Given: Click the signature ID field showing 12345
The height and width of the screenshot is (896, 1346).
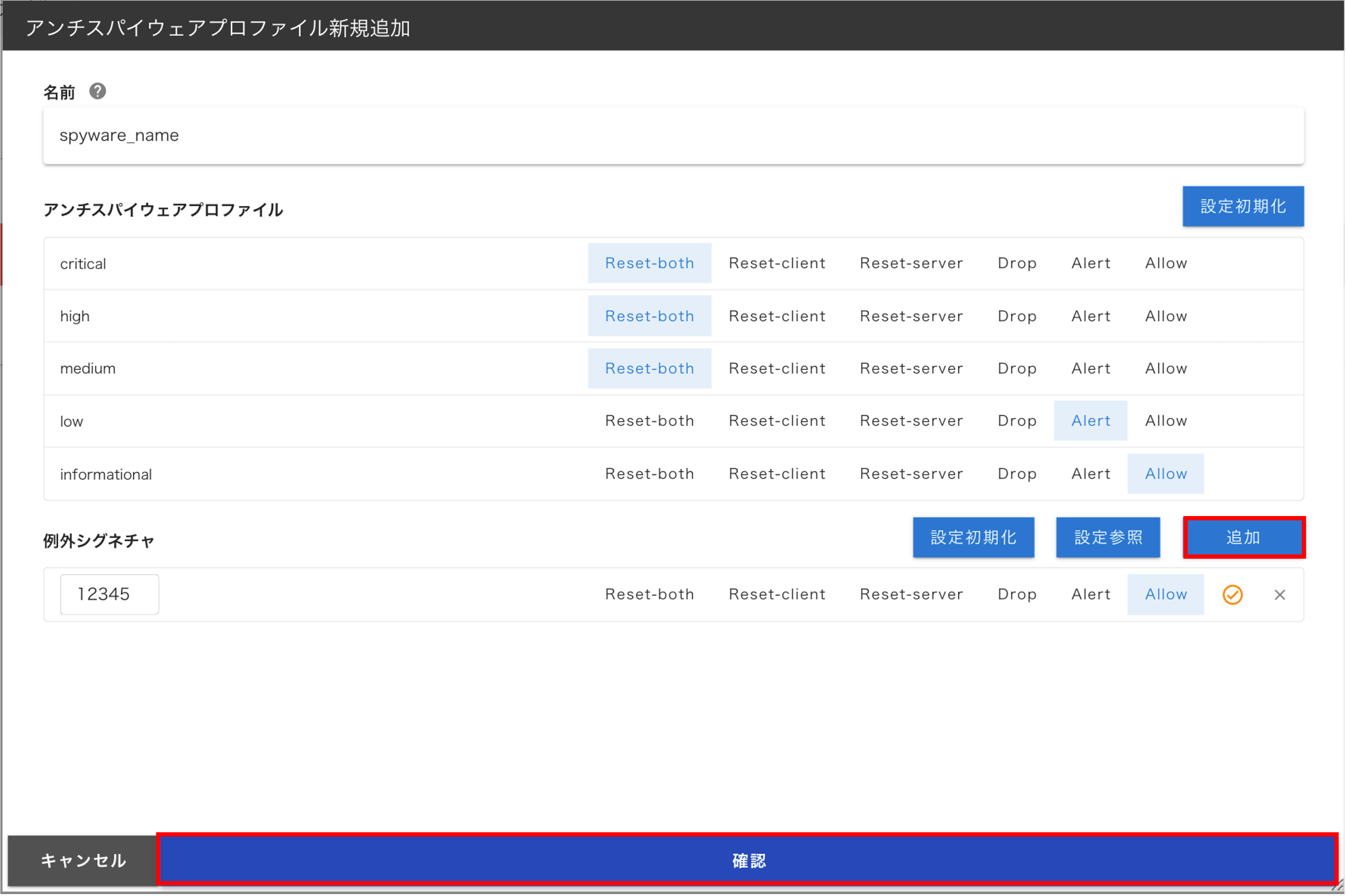Looking at the screenshot, I should pos(109,594).
